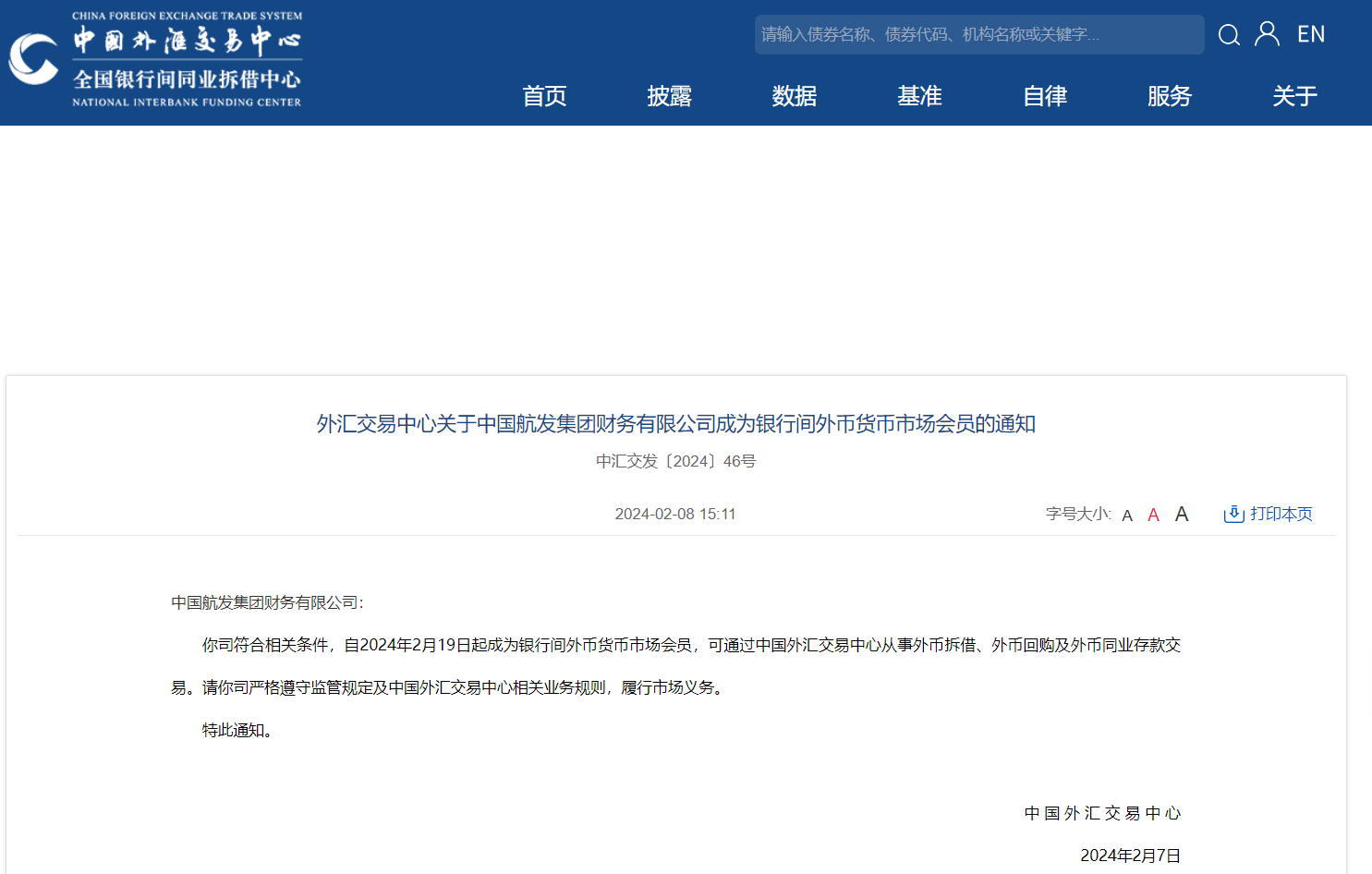The height and width of the screenshot is (874, 1372).
Task: Open the 服务 navigation menu
Action: (1170, 96)
